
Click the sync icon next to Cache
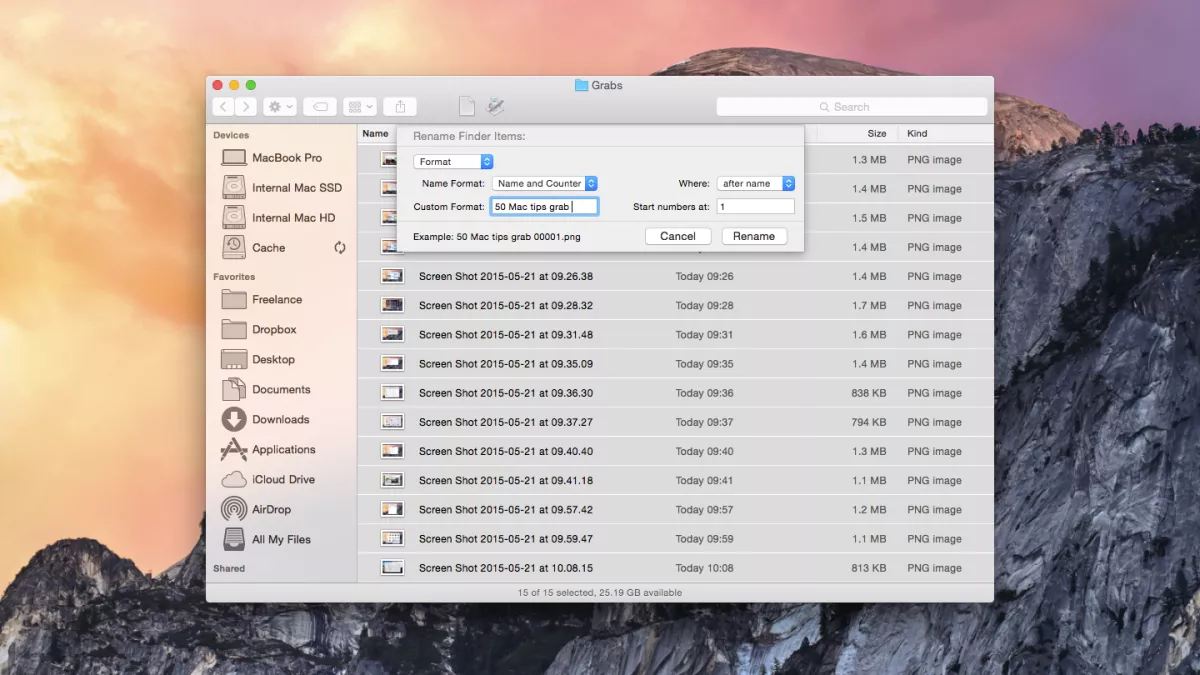coord(340,248)
